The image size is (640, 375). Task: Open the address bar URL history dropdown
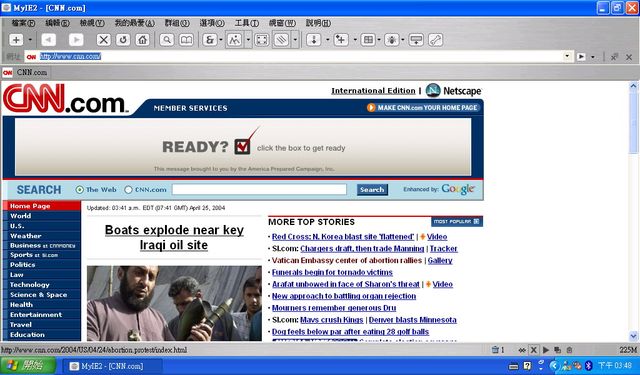567,56
